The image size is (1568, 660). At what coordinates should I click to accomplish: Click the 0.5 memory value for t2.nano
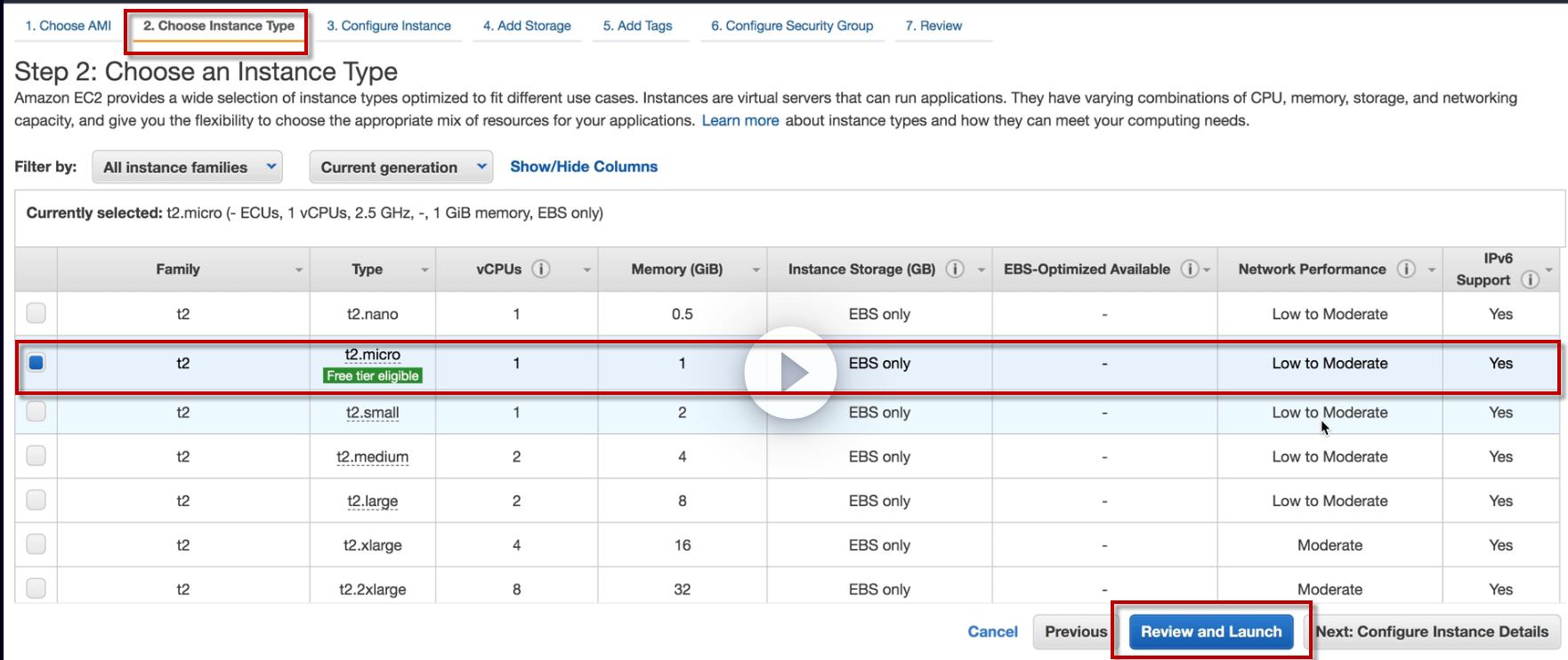(683, 314)
